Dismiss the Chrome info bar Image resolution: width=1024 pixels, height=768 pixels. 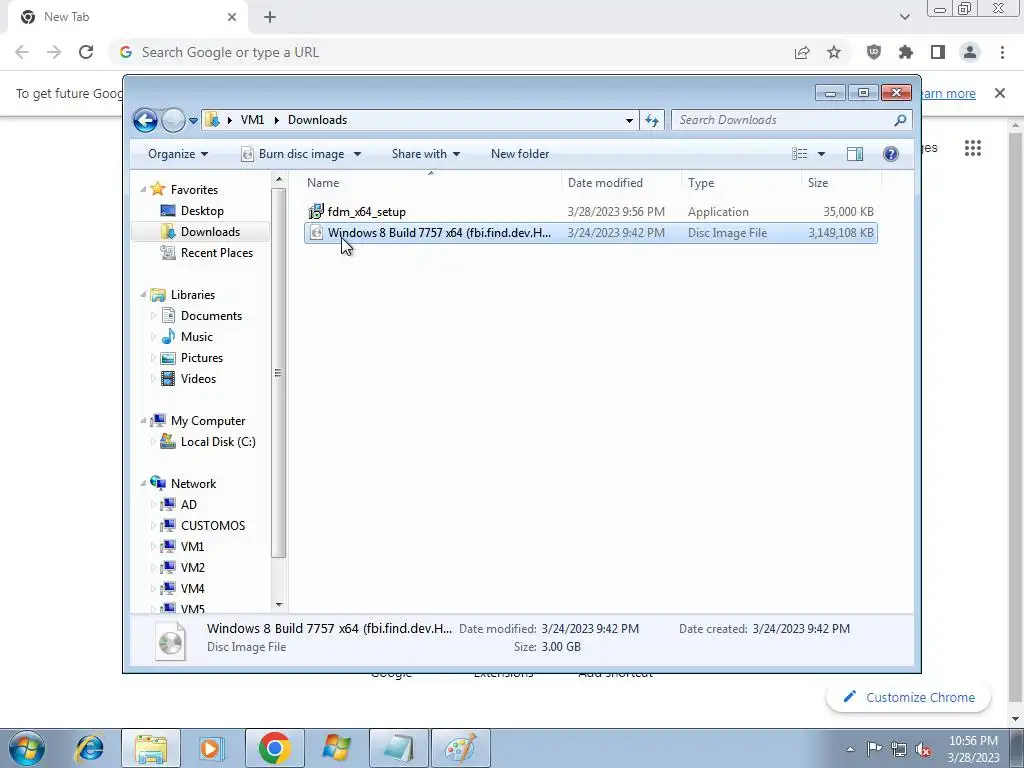pos(1000,93)
